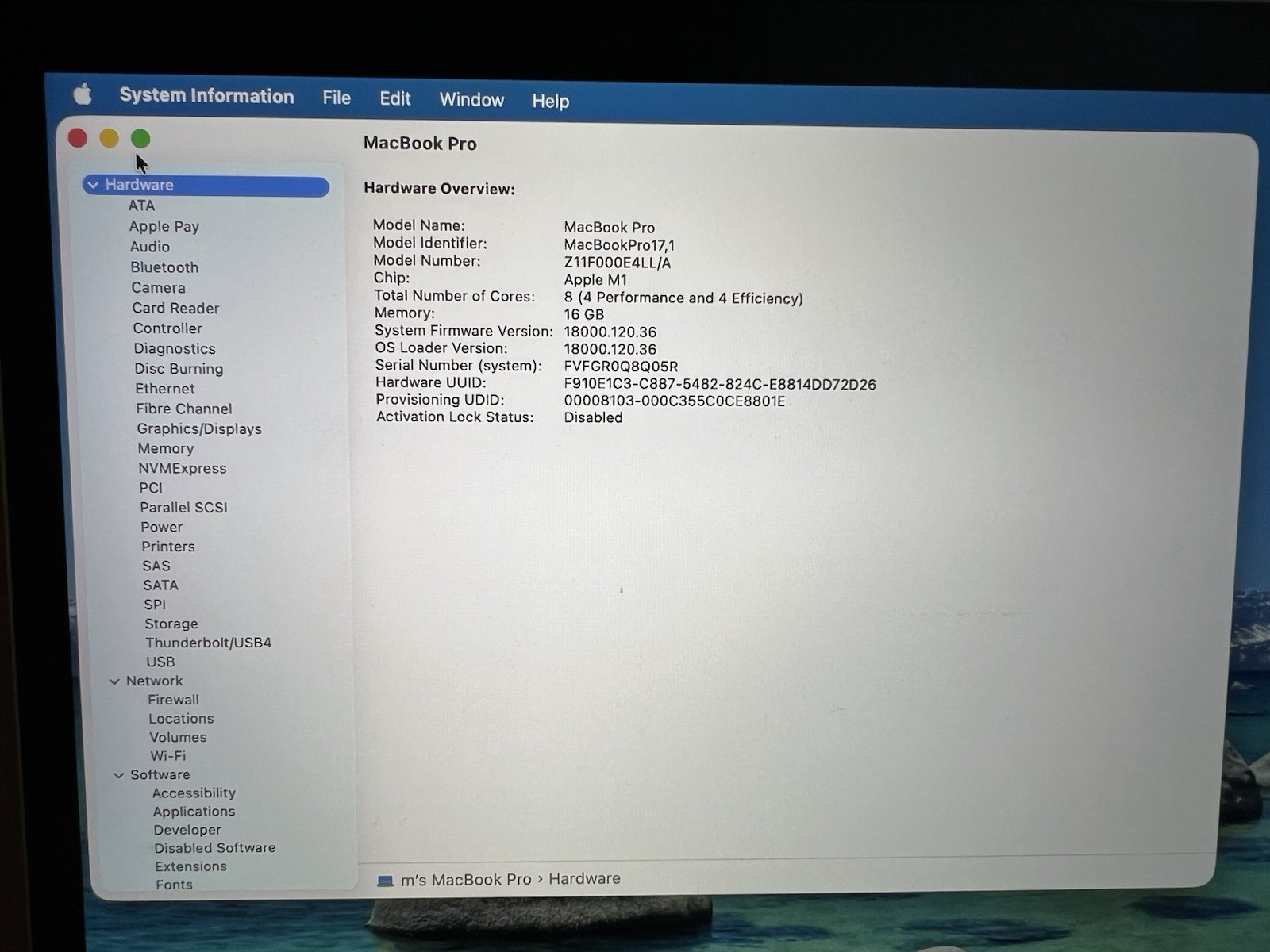
Task: Select Camera in the sidebar
Action: (x=159, y=288)
